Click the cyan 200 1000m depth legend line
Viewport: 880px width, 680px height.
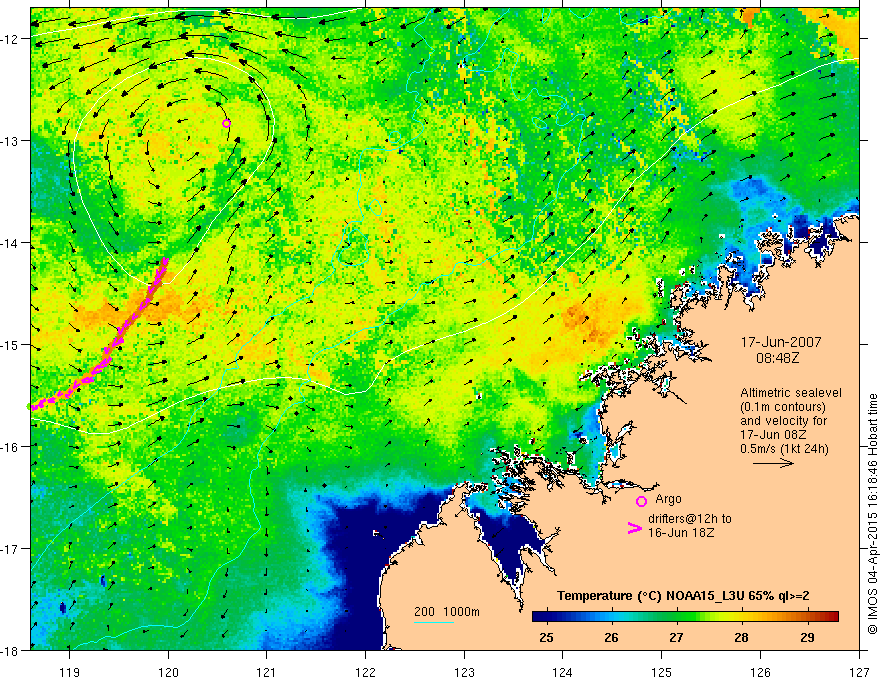point(434,622)
